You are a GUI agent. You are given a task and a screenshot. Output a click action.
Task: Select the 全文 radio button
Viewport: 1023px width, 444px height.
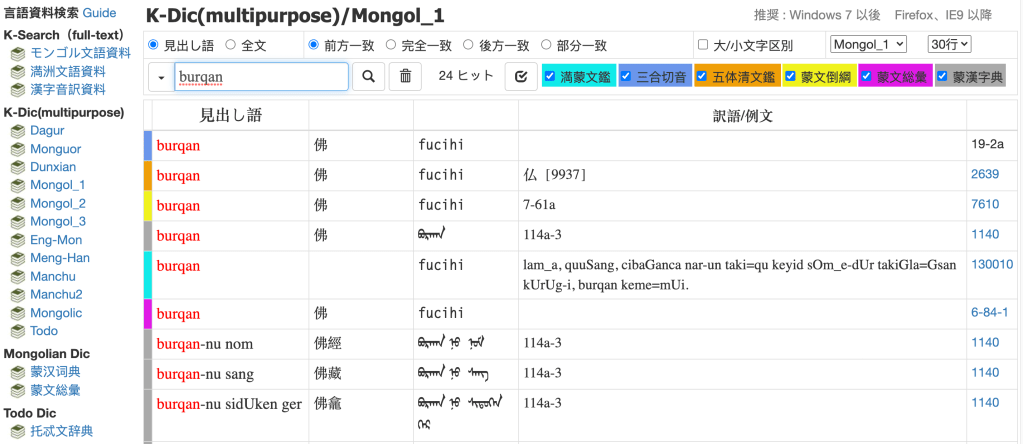pyautogui.click(x=231, y=45)
